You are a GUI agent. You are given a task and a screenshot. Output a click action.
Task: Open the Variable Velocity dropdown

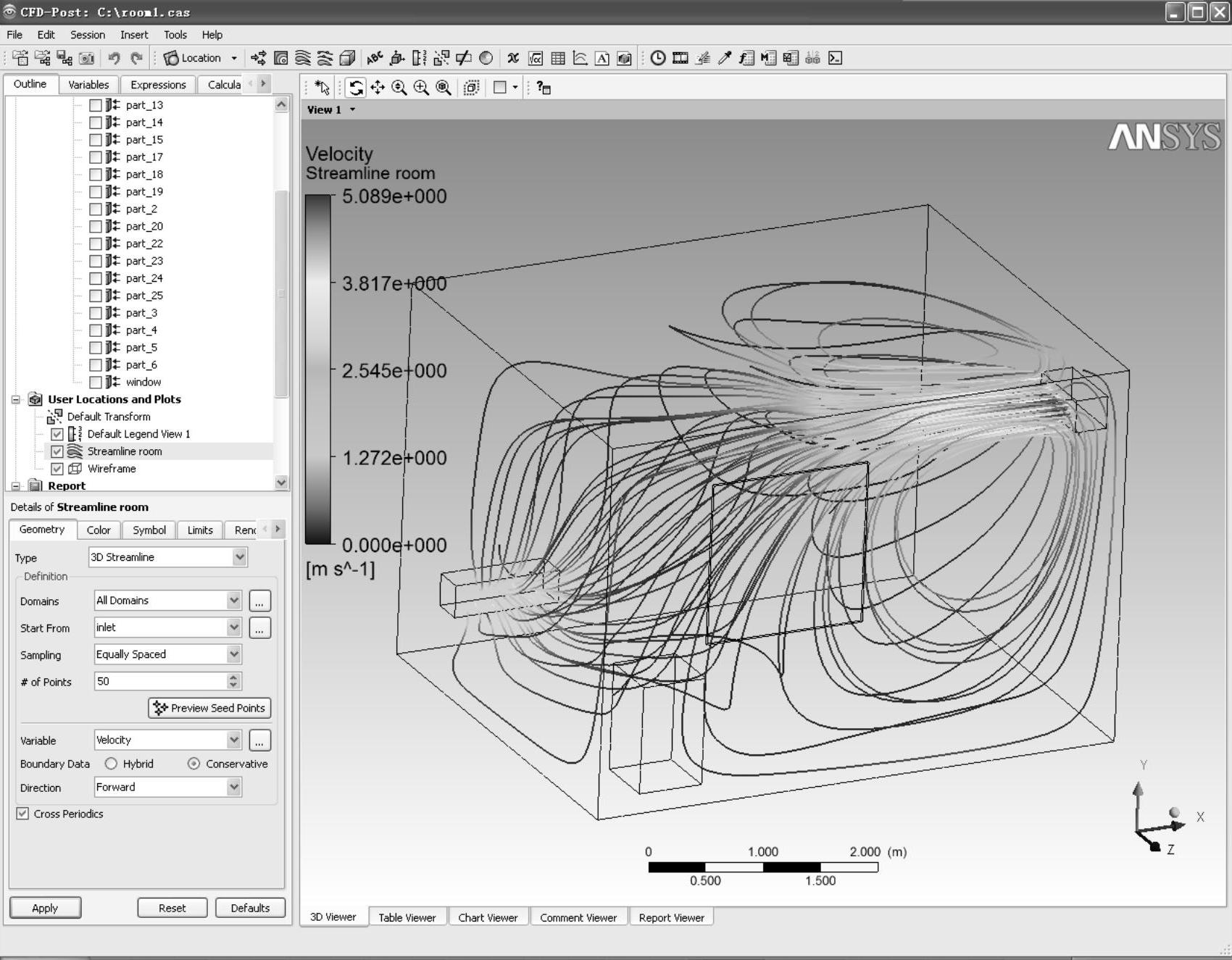coord(233,740)
